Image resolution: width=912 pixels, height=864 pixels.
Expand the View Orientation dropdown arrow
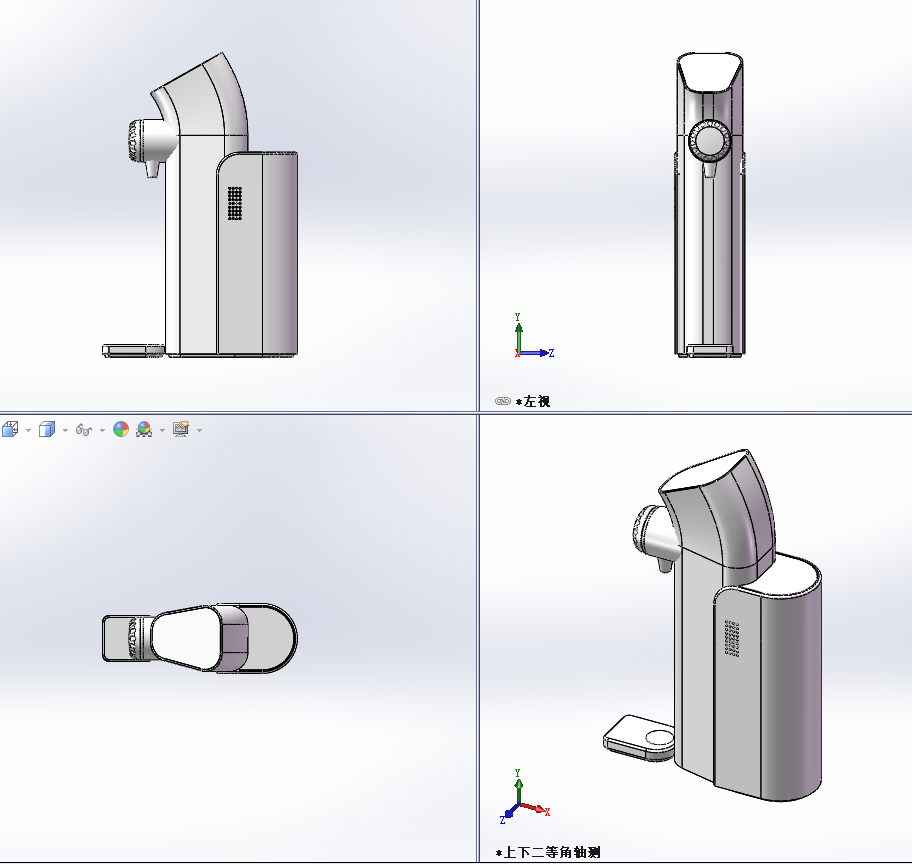[28, 431]
